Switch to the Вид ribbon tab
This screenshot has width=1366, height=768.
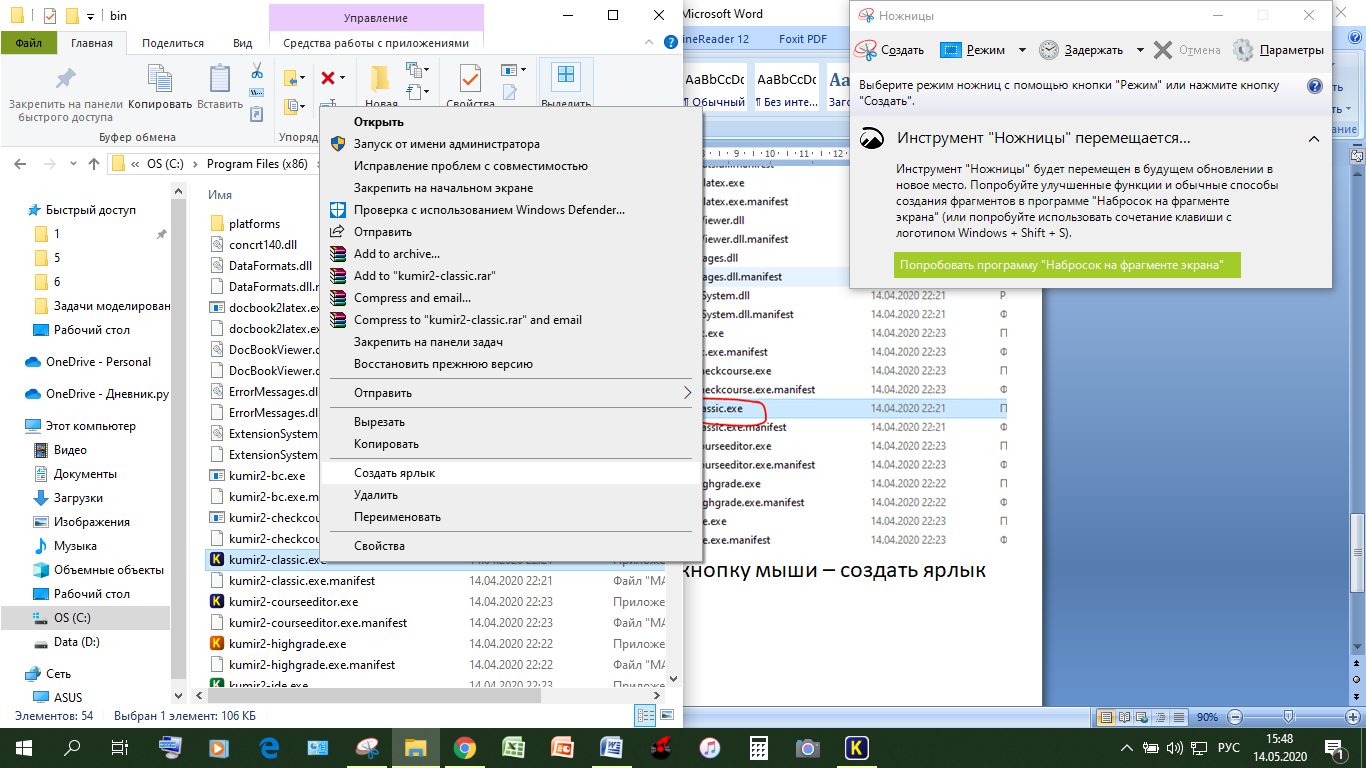pyautogui.click(x=242, y=43)
